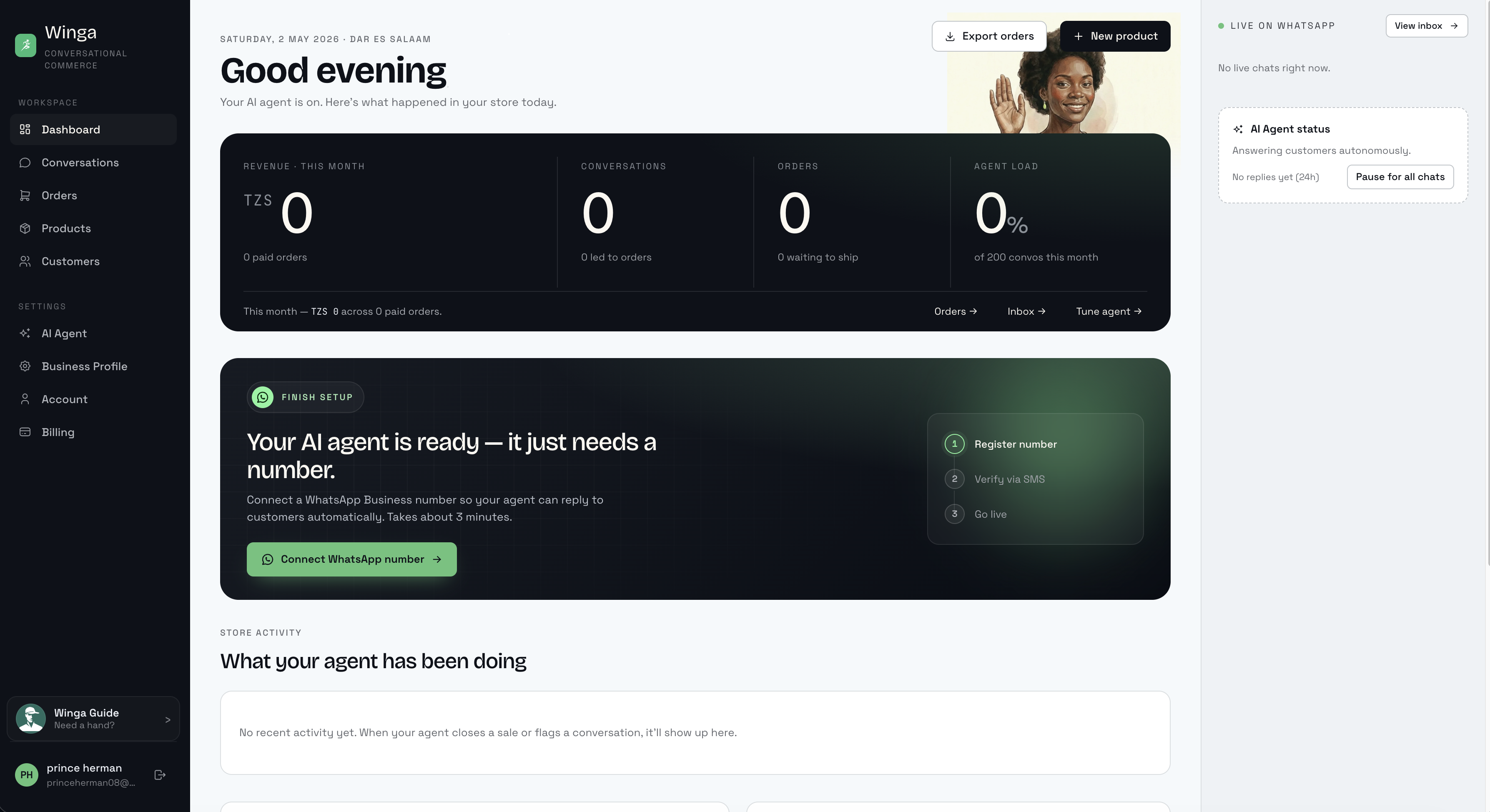Open Customers from the sidebar
1490x812 pixels.
[93, 261]
